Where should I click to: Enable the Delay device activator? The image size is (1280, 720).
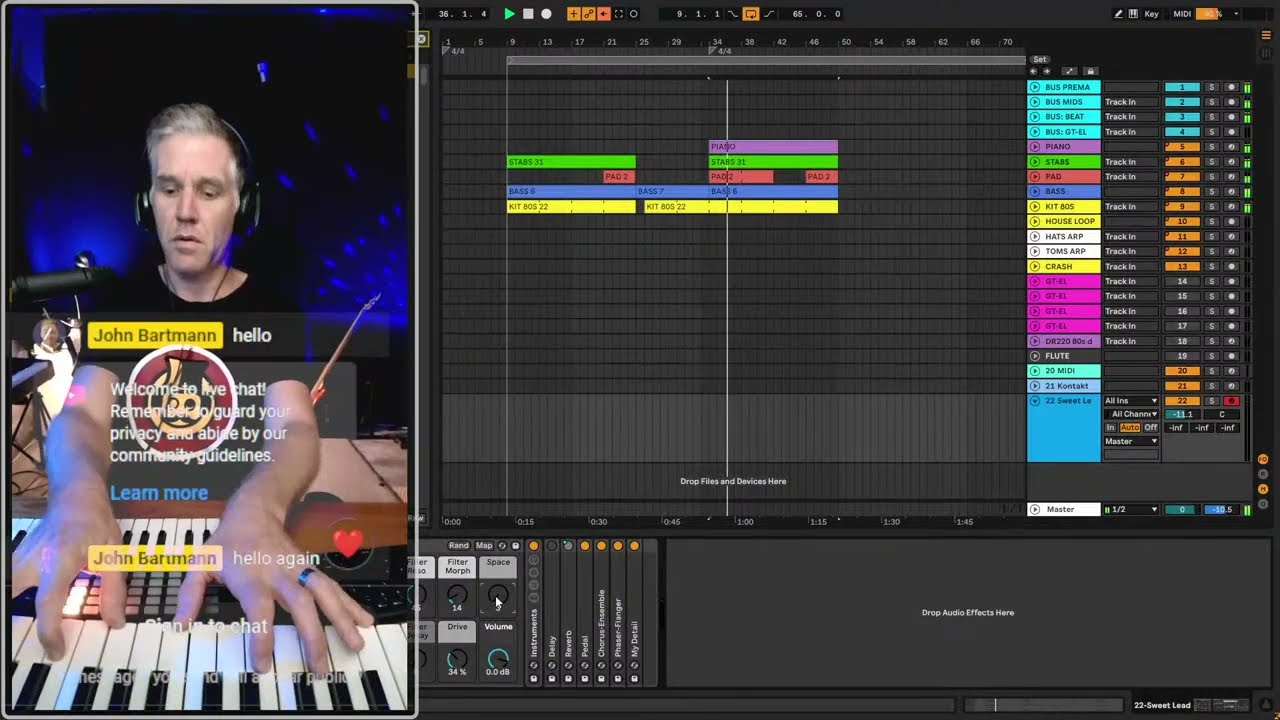pyautogui.click(x=551, y=546)
